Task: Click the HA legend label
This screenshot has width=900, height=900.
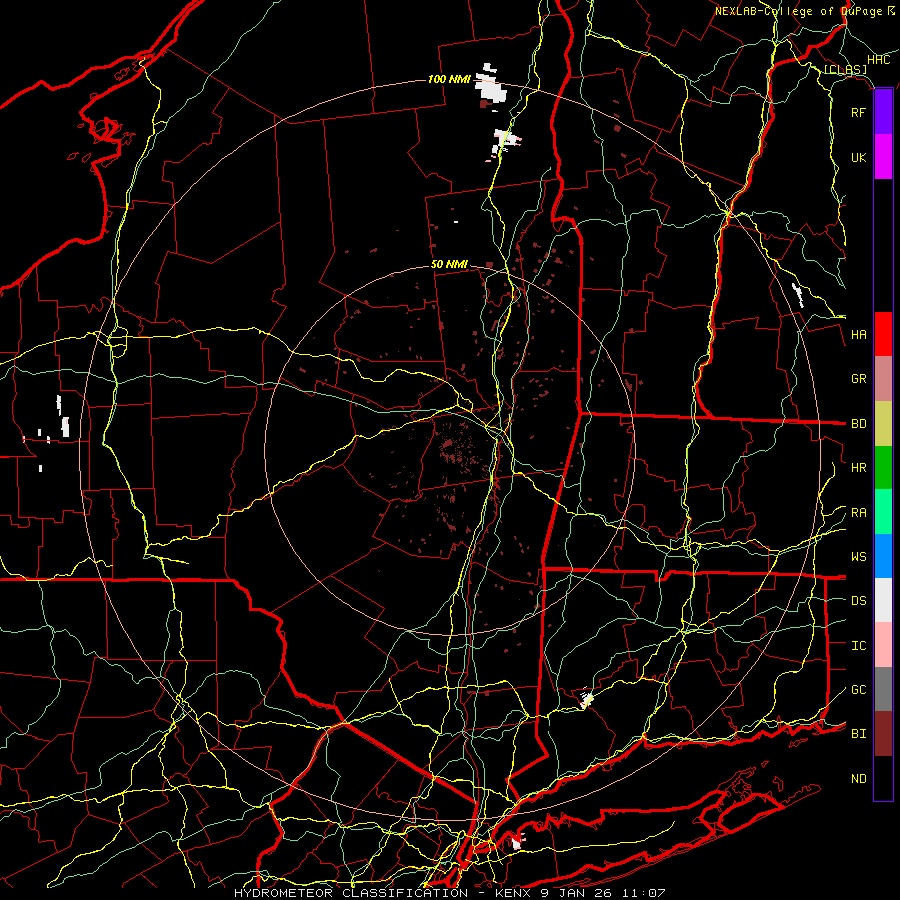Action: click(858, 335)
